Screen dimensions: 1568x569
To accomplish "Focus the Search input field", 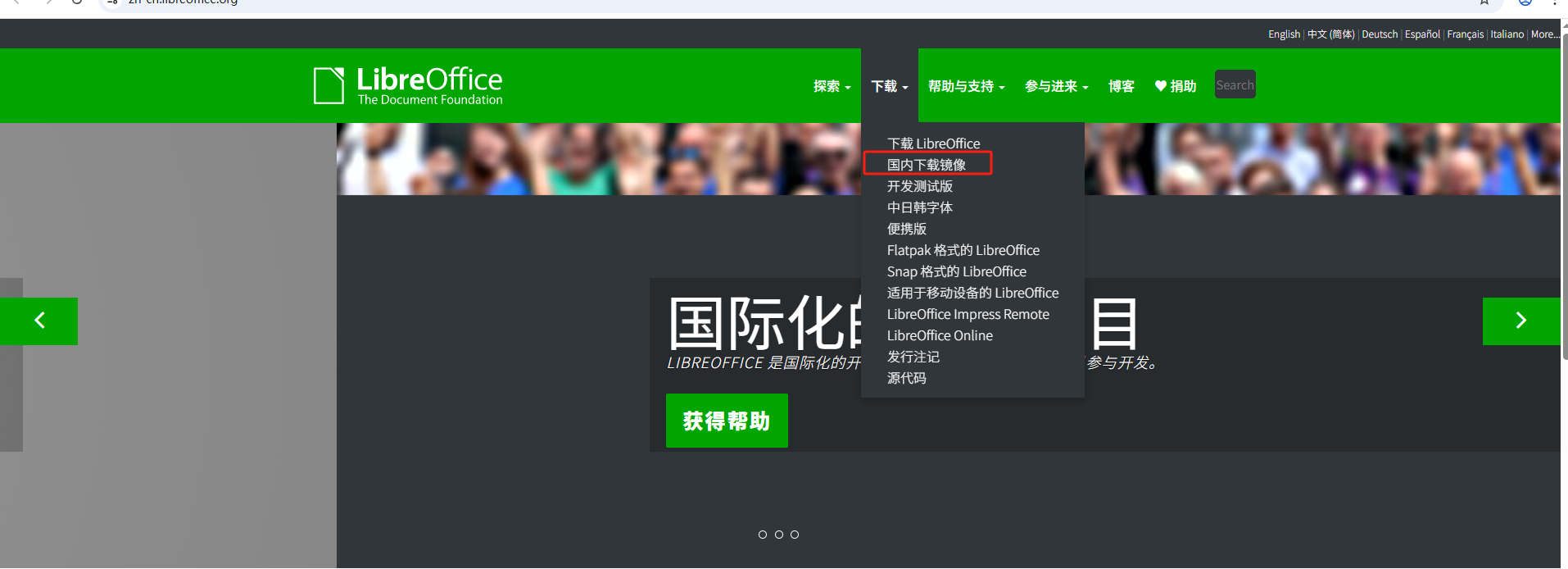I will coord(1235,84).
